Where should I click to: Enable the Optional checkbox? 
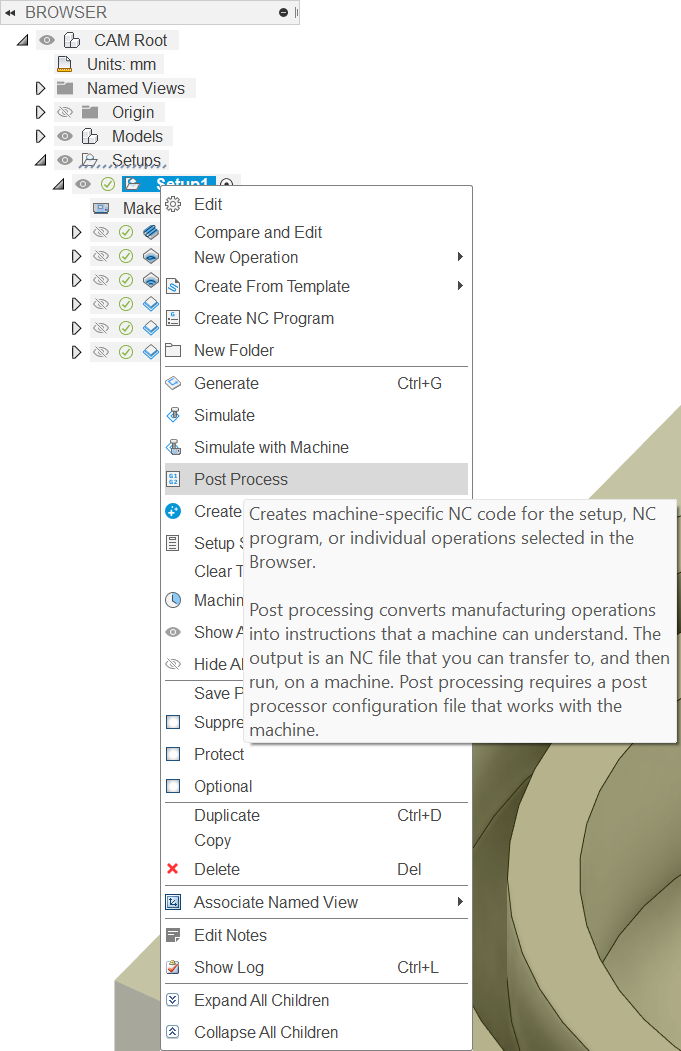[173, 786]
